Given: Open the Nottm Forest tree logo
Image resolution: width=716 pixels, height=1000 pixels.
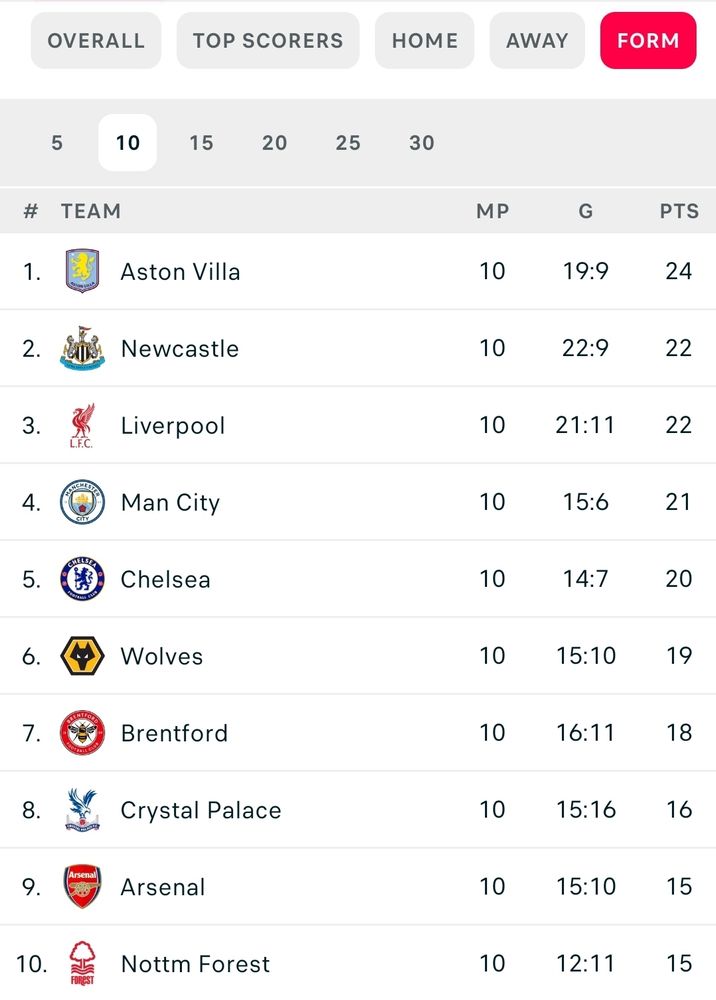Looking at the screenshot, I should [x=82, y=964].
